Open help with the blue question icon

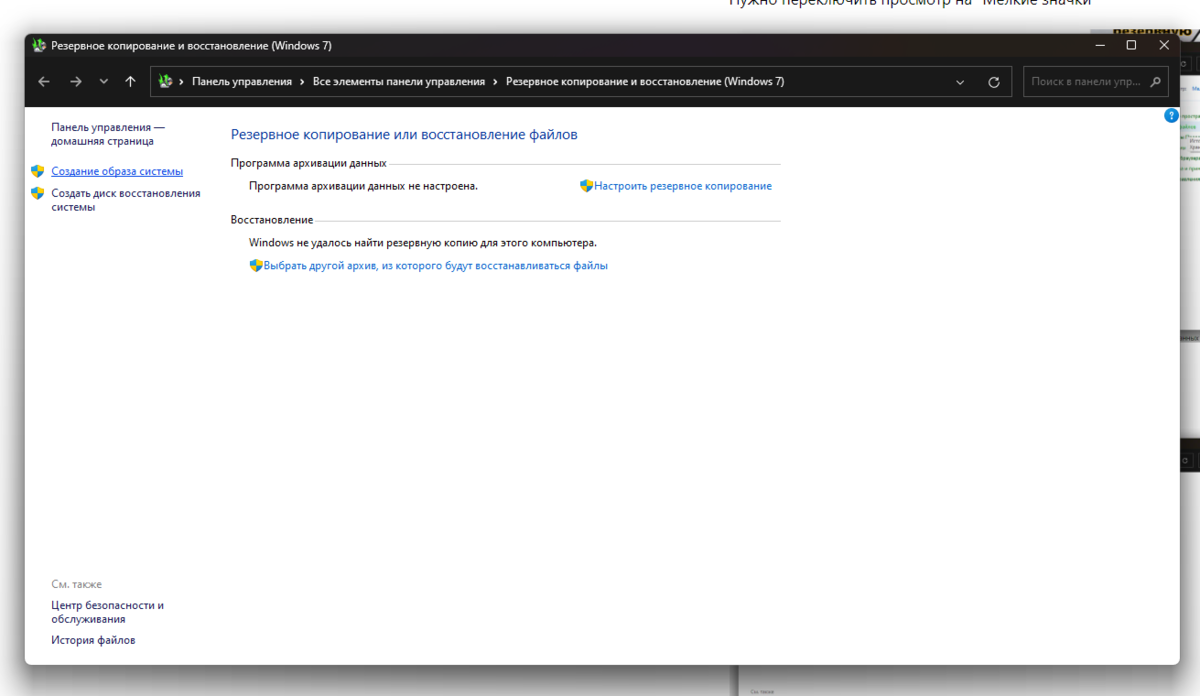[x=1171, y=116]
